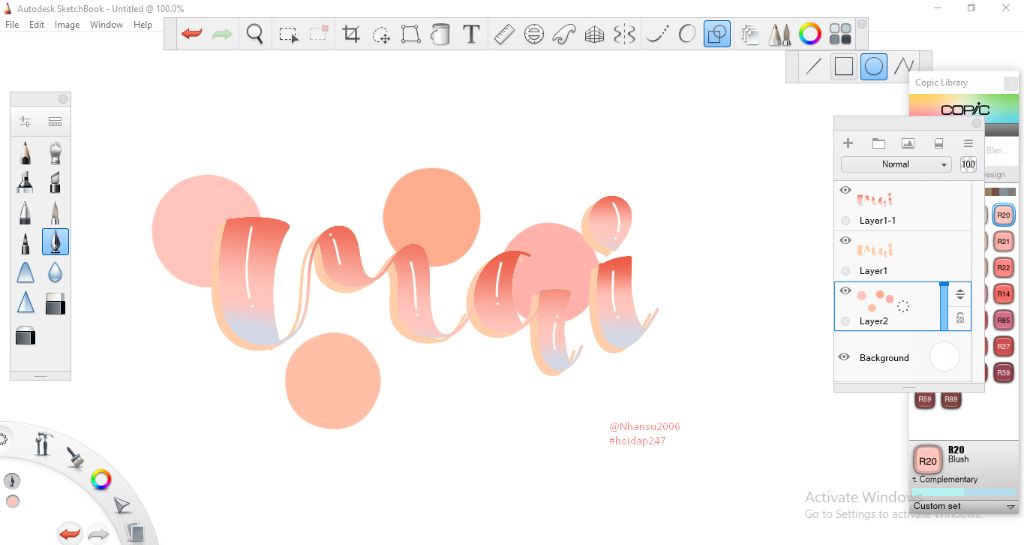Open the Ellipse guide tool
This screenshot has height=545, width=1024.
point(534,34)
